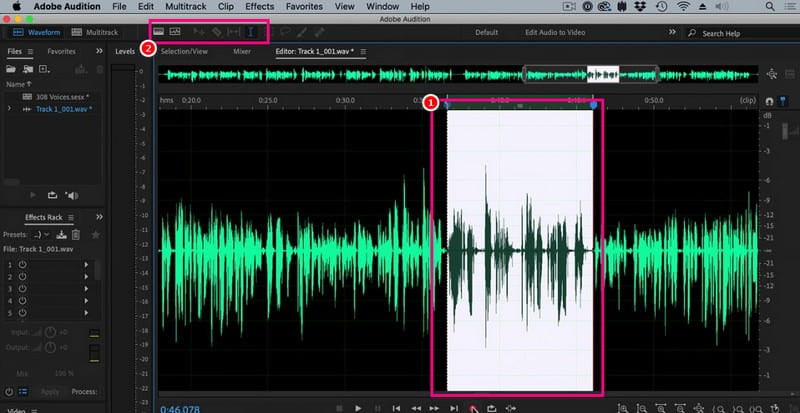This screenshot has height=413, width=800.
Task: Select the Lasso Selection tool
Action: (x=285, y=32)
